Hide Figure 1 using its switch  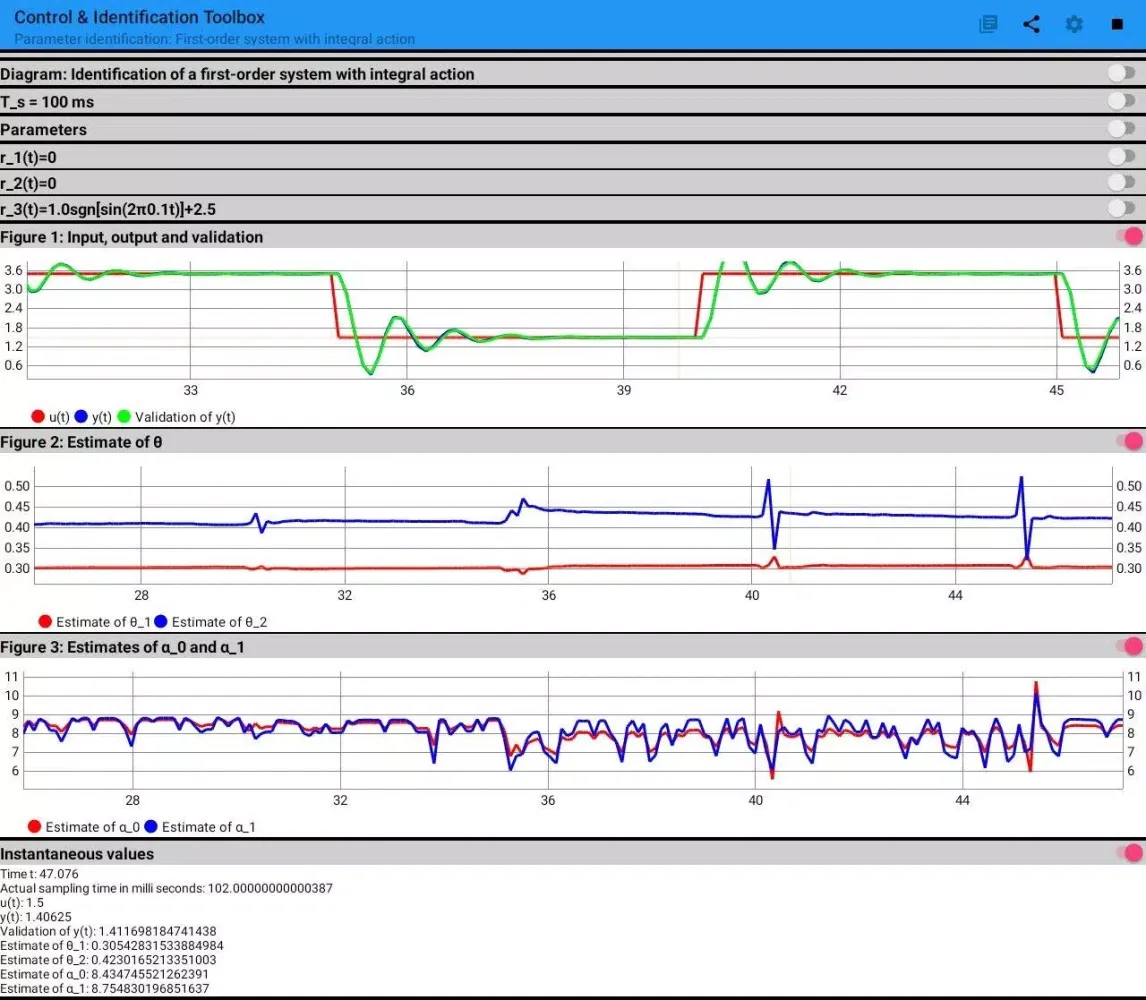(1128, 236)
